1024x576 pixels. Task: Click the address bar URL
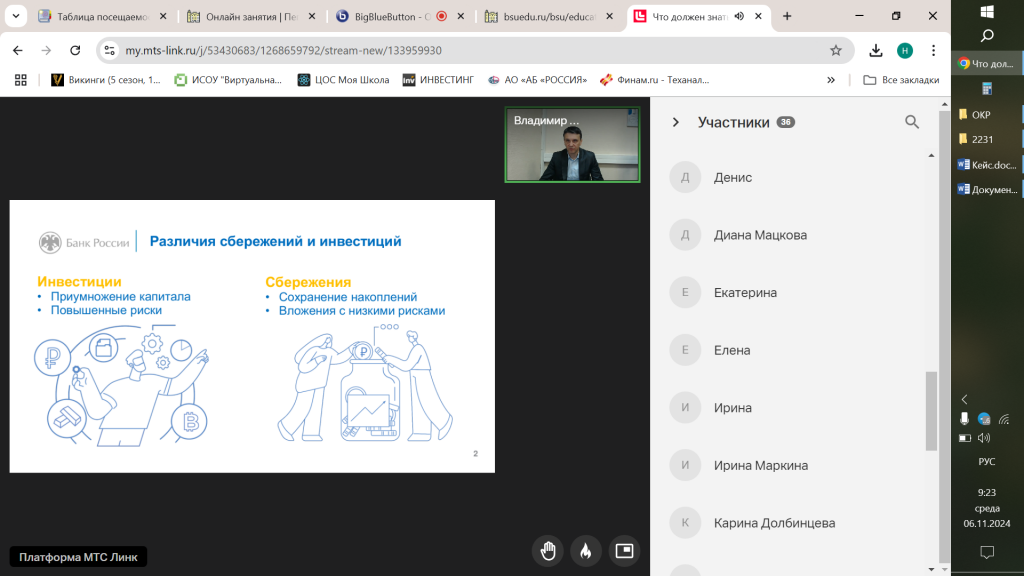pos(283,50)
